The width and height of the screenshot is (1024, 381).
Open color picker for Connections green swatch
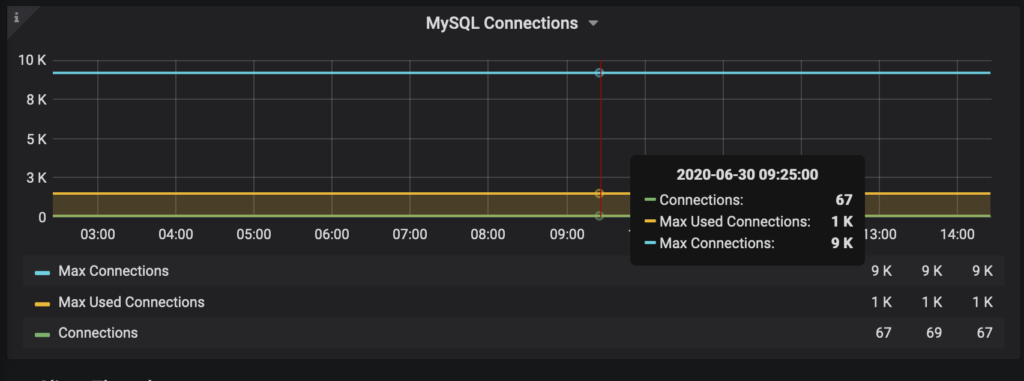(42, 334)
